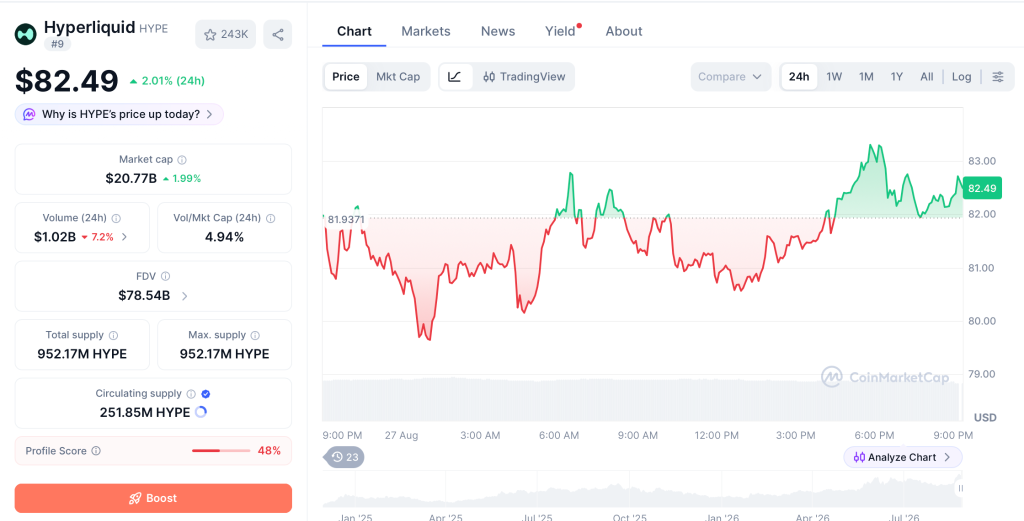Viewport: 1024px width, 521px height.
Task: Click the Market cap info icon
Action: [x=182, y=159]
